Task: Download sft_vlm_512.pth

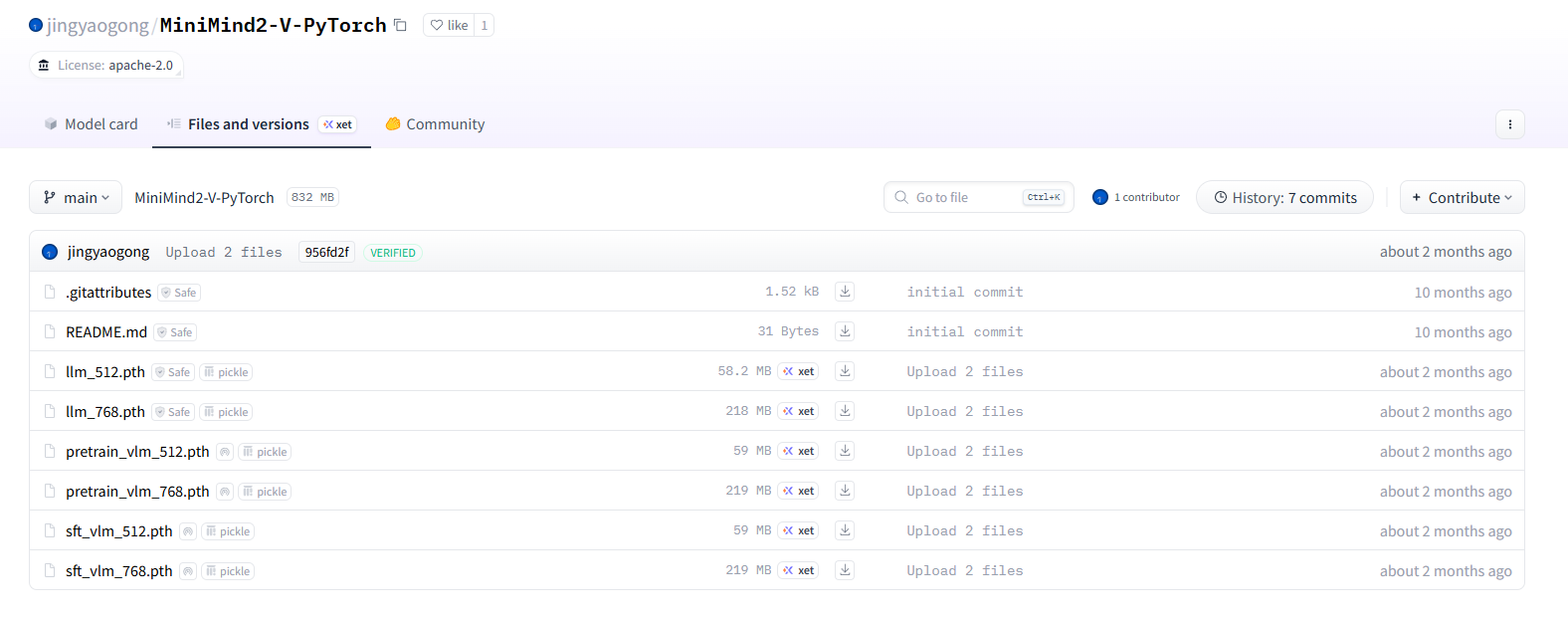Action: point(845,530)
